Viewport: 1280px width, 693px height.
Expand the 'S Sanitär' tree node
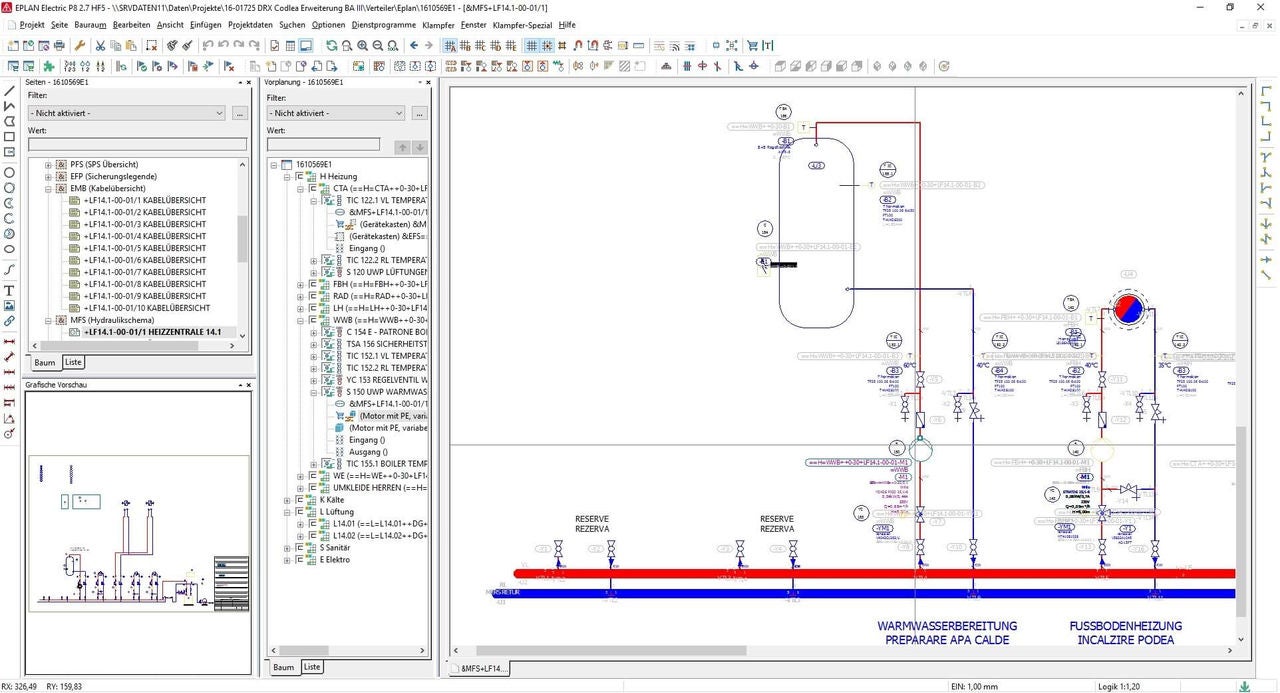coord(287,547)
